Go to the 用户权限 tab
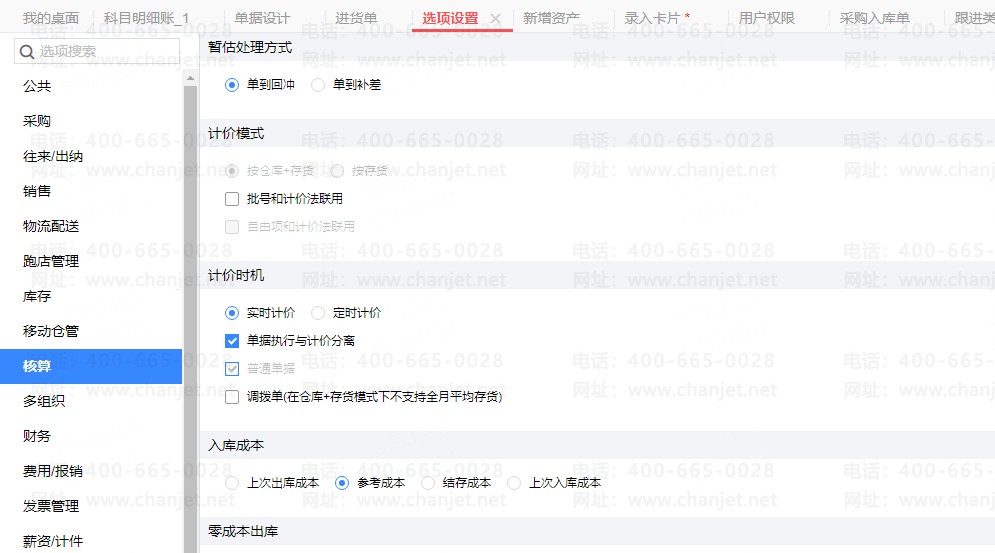Image resolution: width=995 pixels, height=553 pixels. [x=766, y=18]
